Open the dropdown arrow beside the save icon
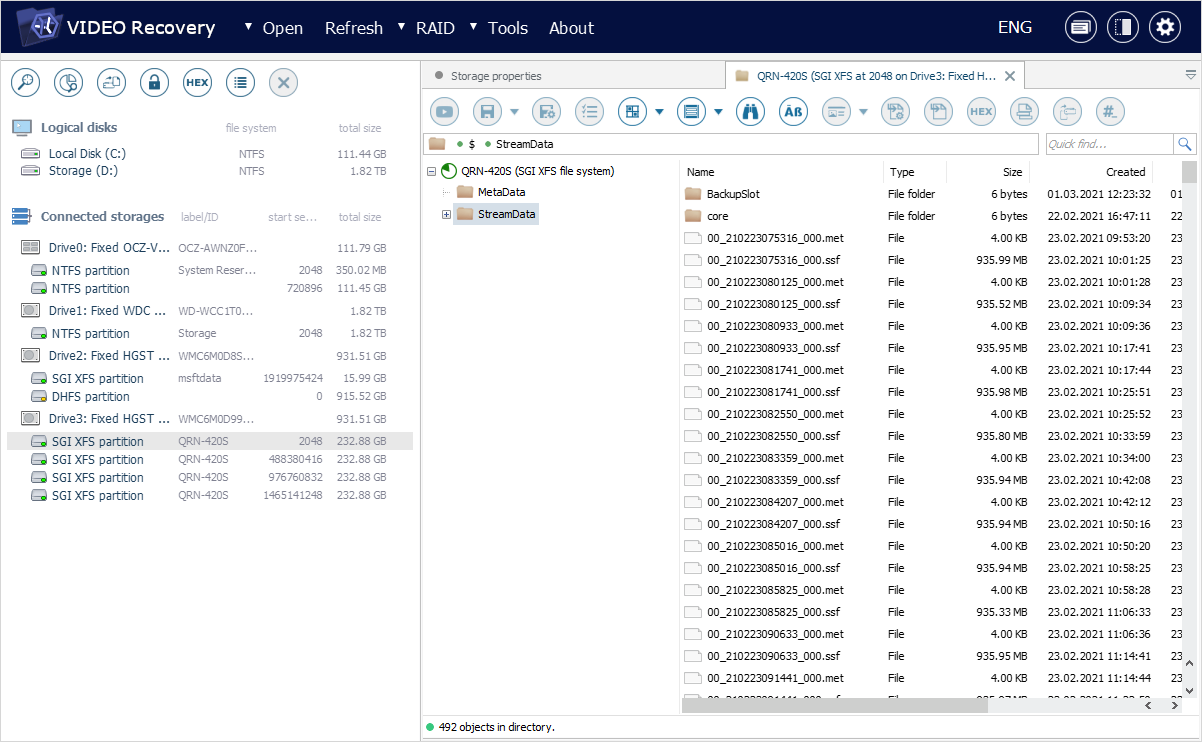The image size is (1202, 742). [514, 112]
